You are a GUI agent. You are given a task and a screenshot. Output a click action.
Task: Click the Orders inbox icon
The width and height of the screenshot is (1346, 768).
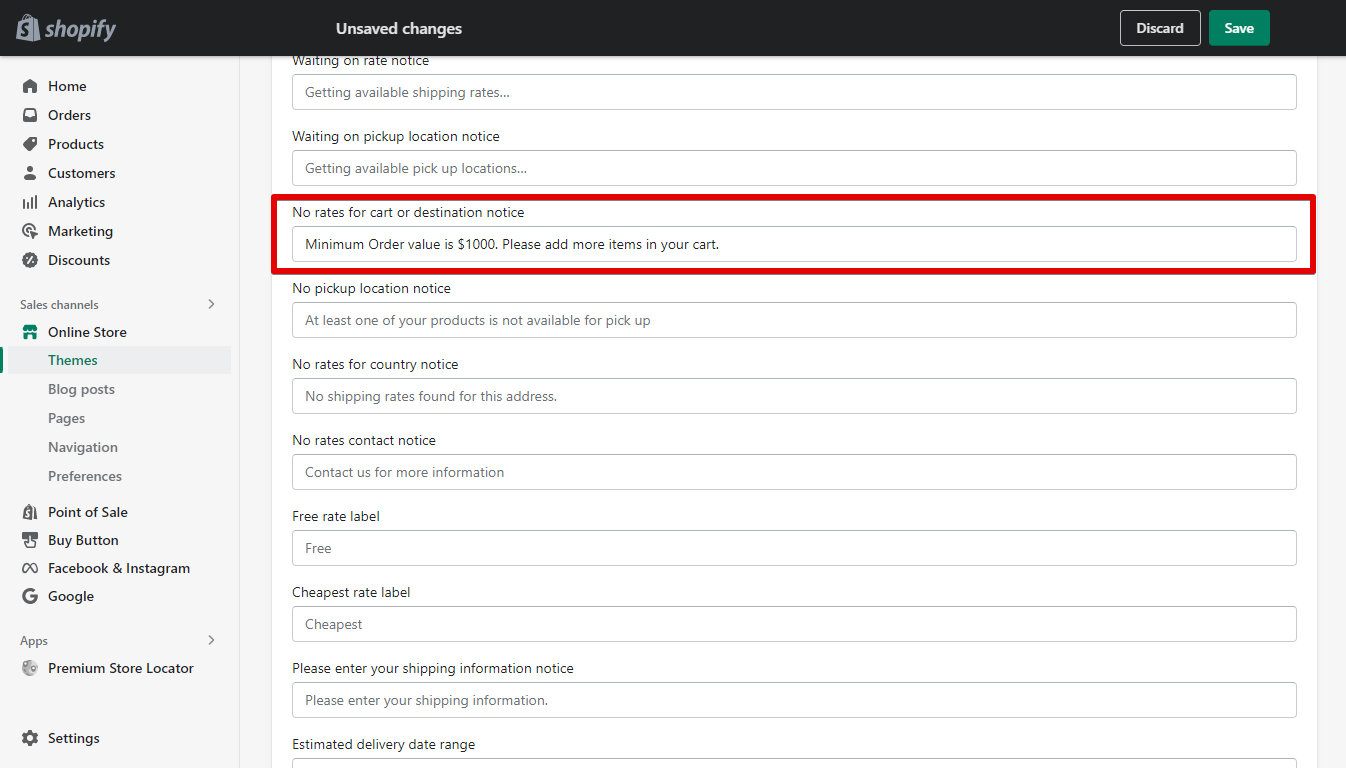pyautogui.click(x=30, y=115)
